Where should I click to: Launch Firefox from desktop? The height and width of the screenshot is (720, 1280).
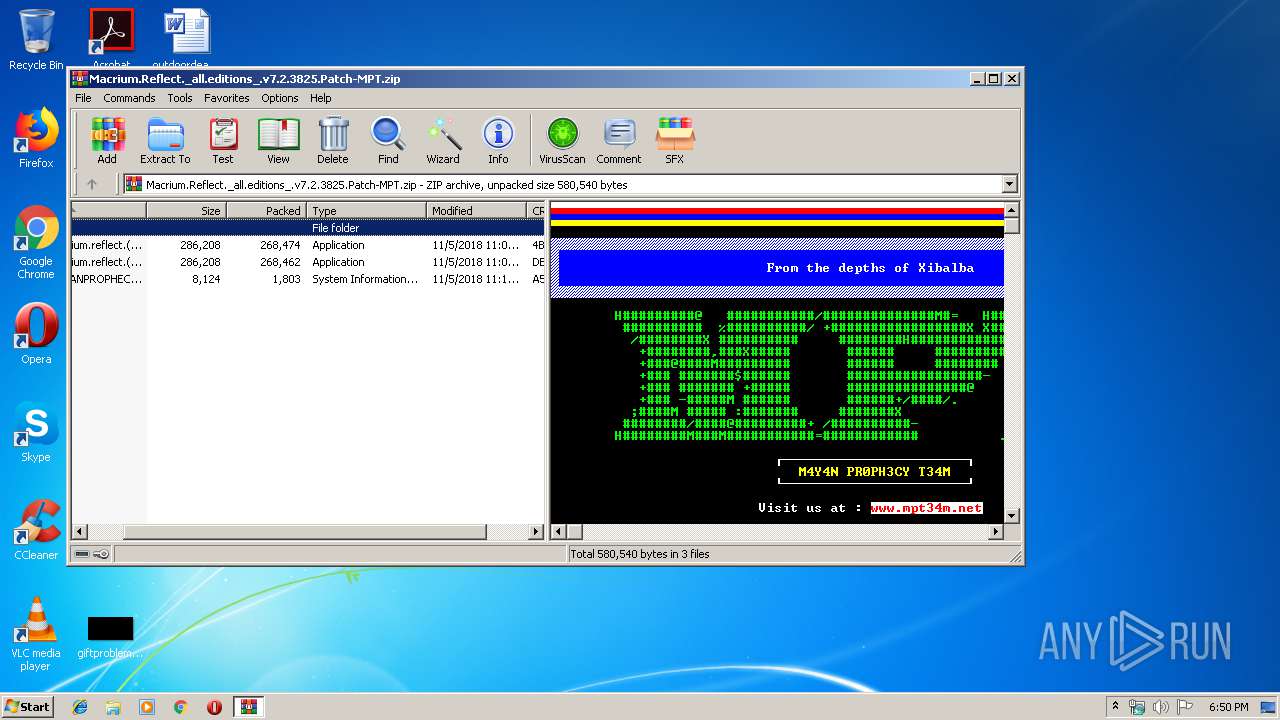[36, 138]
